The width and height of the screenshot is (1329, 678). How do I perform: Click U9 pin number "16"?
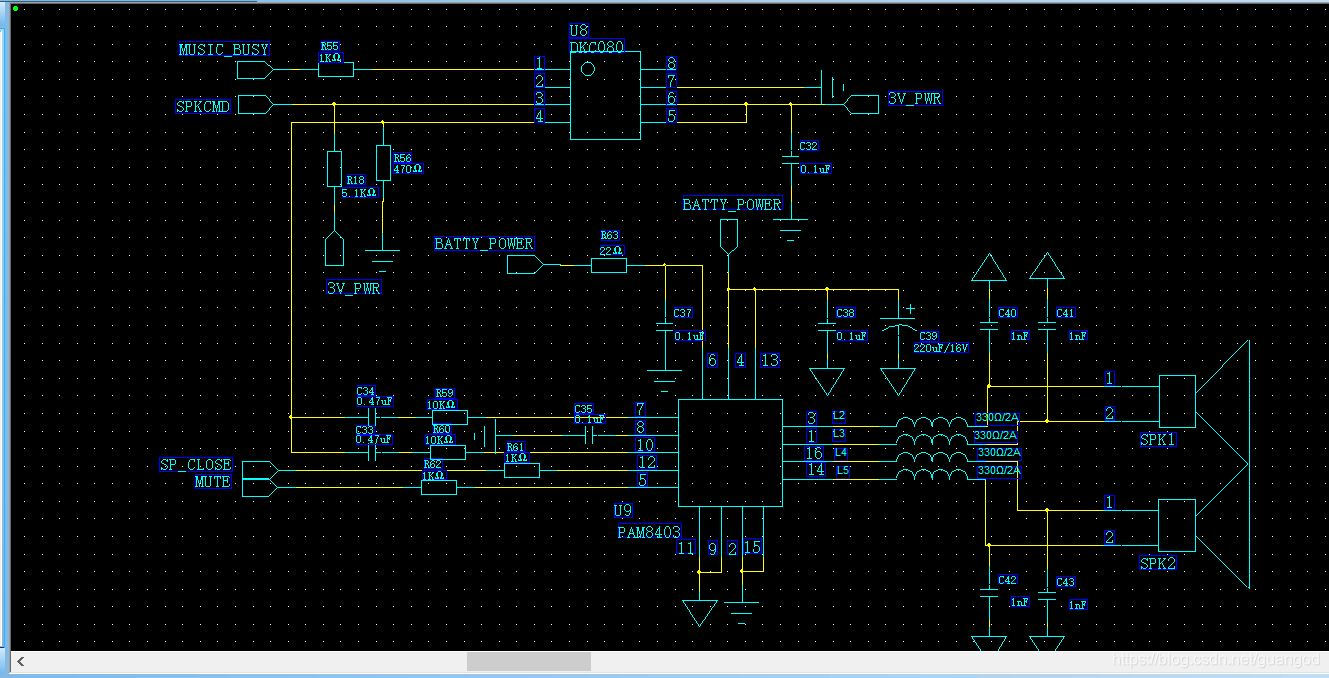pyautogui.click(x=814, y=453)
